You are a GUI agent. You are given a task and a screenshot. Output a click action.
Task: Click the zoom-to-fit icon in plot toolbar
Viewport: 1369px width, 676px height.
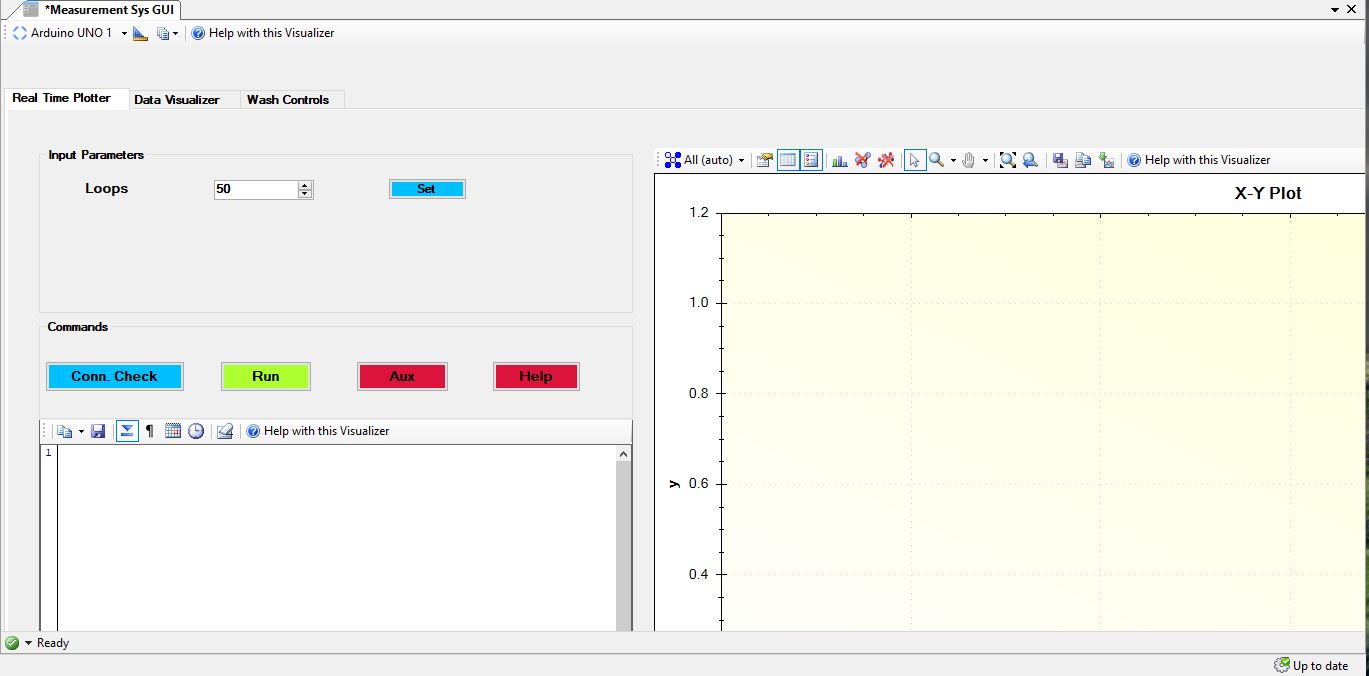[1007, 160]
